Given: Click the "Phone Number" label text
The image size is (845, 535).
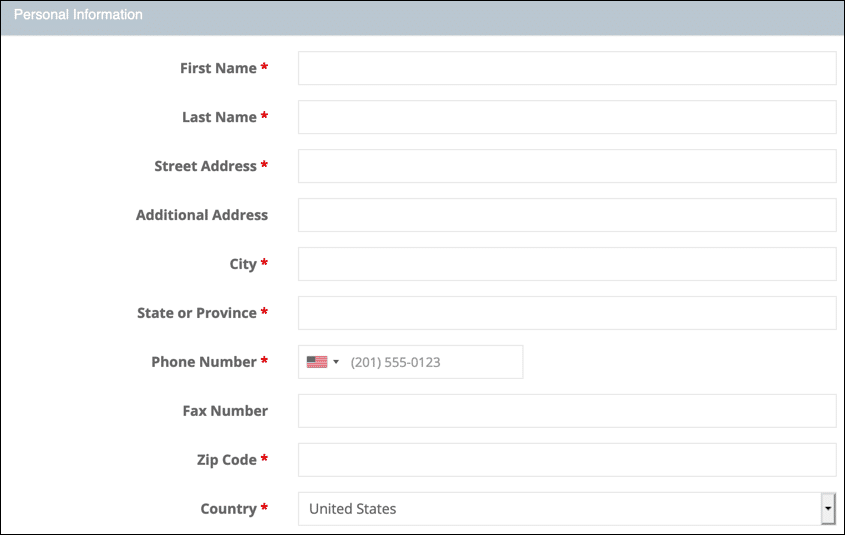Looking at the screenshot, I should pyautogui.click(x=204, y=362).
